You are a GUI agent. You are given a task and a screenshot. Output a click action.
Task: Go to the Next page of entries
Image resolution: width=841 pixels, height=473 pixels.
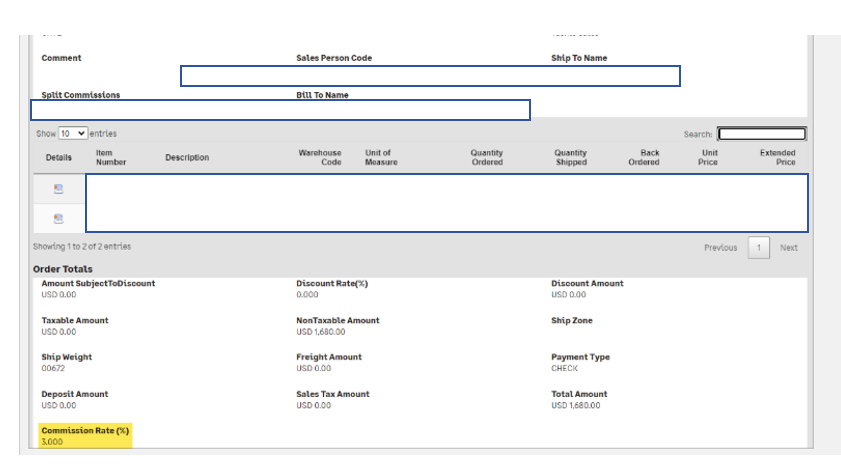pyautogui.click(x=789, y=248)
